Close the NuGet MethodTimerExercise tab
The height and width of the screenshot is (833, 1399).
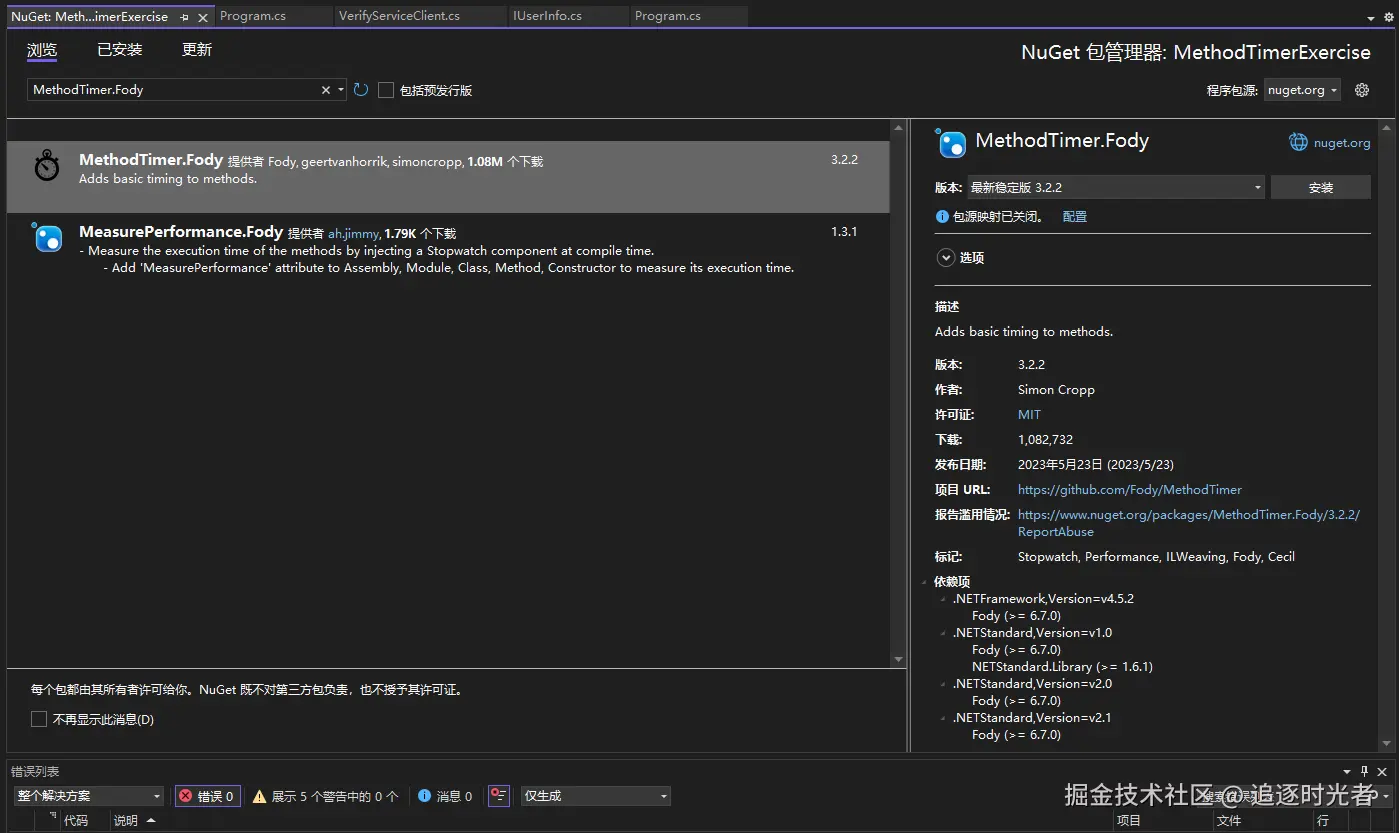203,17
